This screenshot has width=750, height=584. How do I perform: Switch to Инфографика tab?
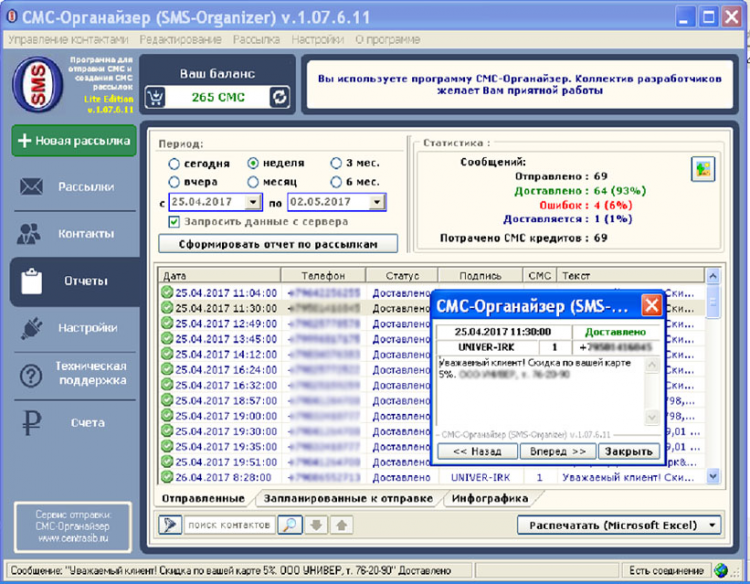click(x=490, y=498)
